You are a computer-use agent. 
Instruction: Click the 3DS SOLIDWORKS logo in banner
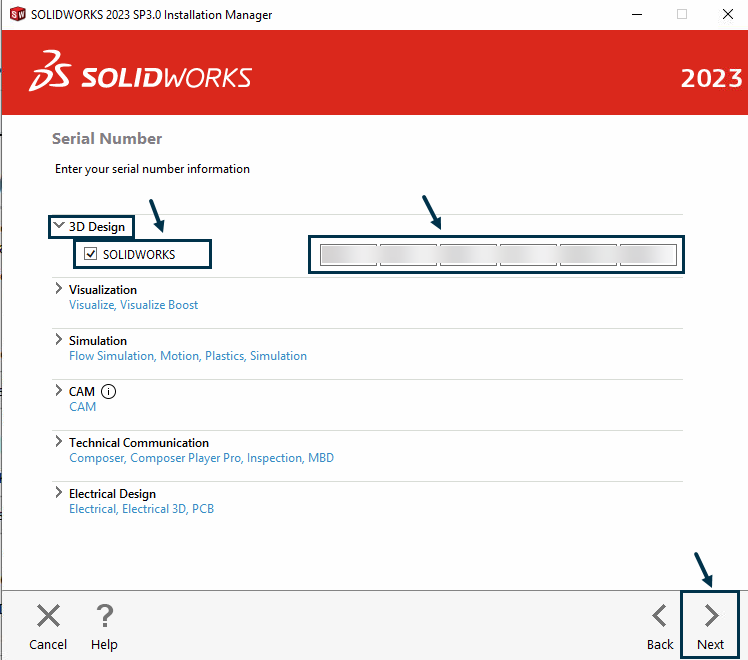(140, 72)
